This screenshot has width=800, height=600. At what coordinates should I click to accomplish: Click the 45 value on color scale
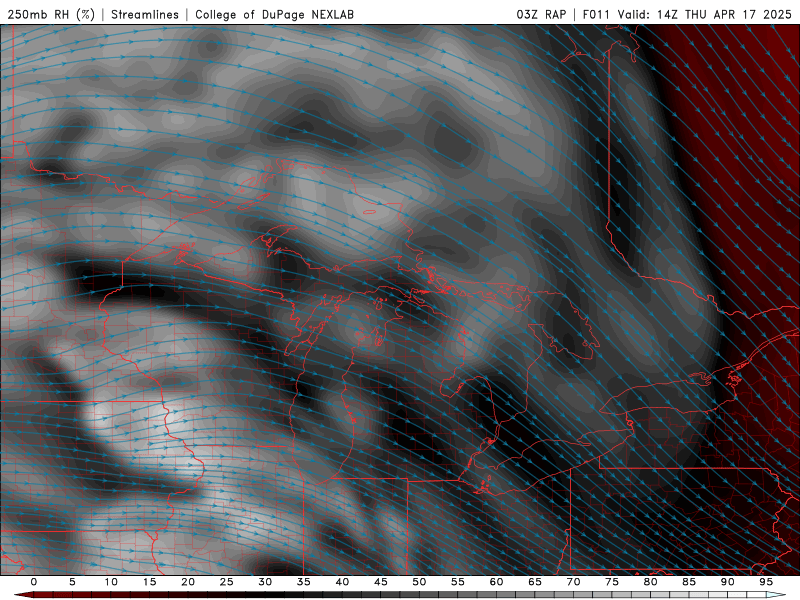pyautogui.click(x=381, y=582)
